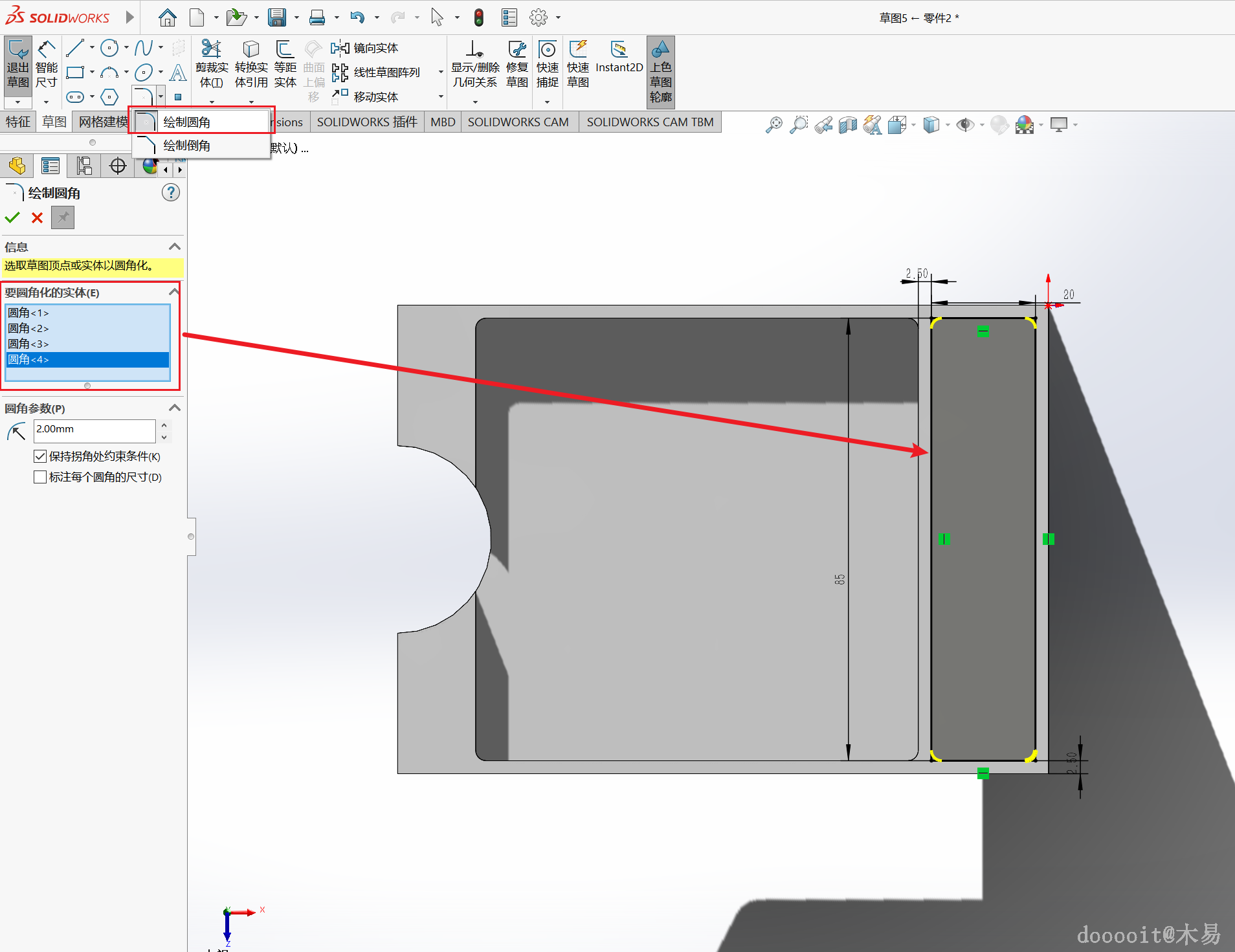Click Linear Sketch Pattern (线性草图阵列)
This screenshot has height=952, width=1235.
coord(375,72)
